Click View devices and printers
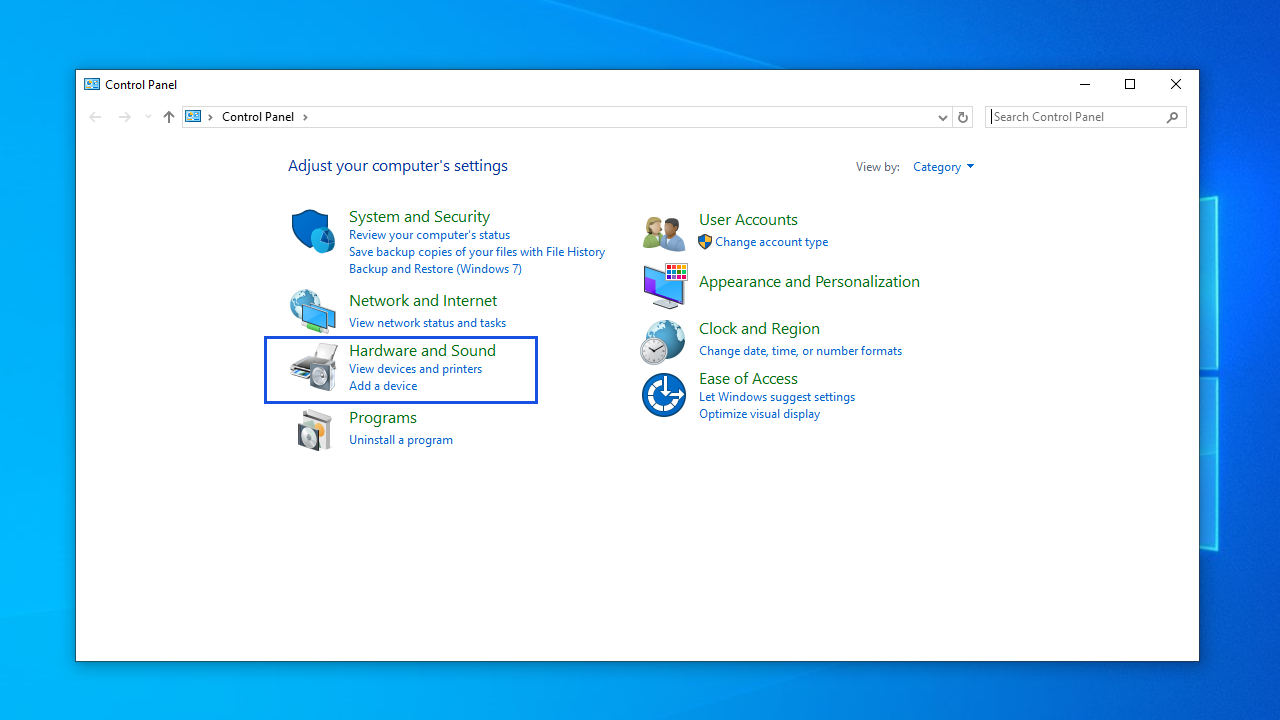The image size is (1280, 720). pos(415,369)
